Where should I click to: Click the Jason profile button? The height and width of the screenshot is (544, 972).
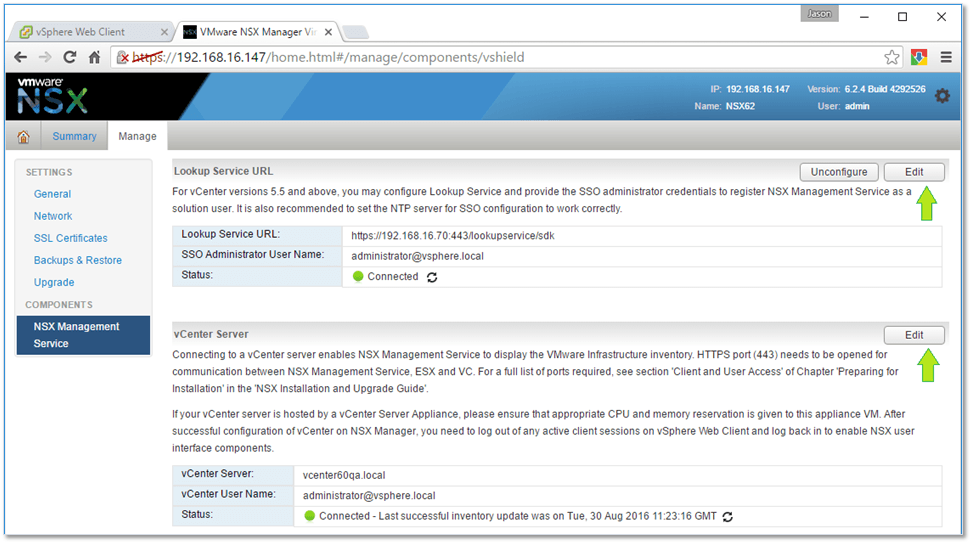coord(820,14)
